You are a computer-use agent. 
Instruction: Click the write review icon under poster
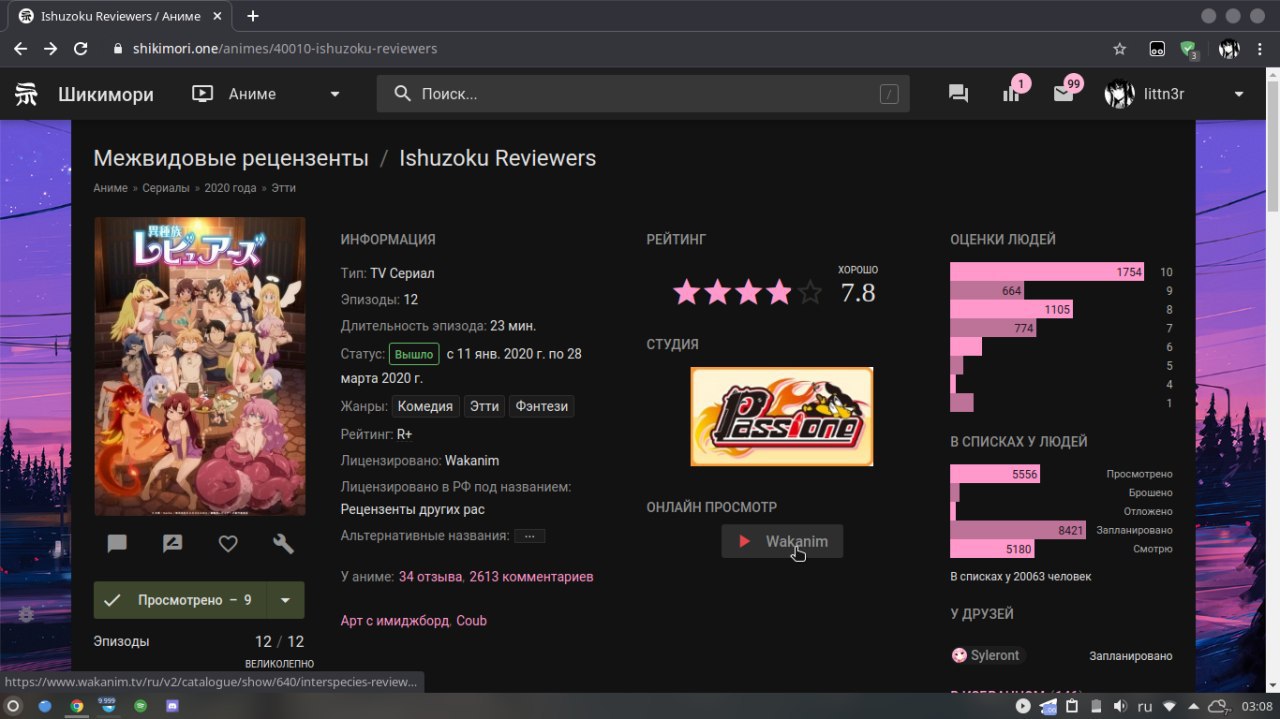point(172,544)
